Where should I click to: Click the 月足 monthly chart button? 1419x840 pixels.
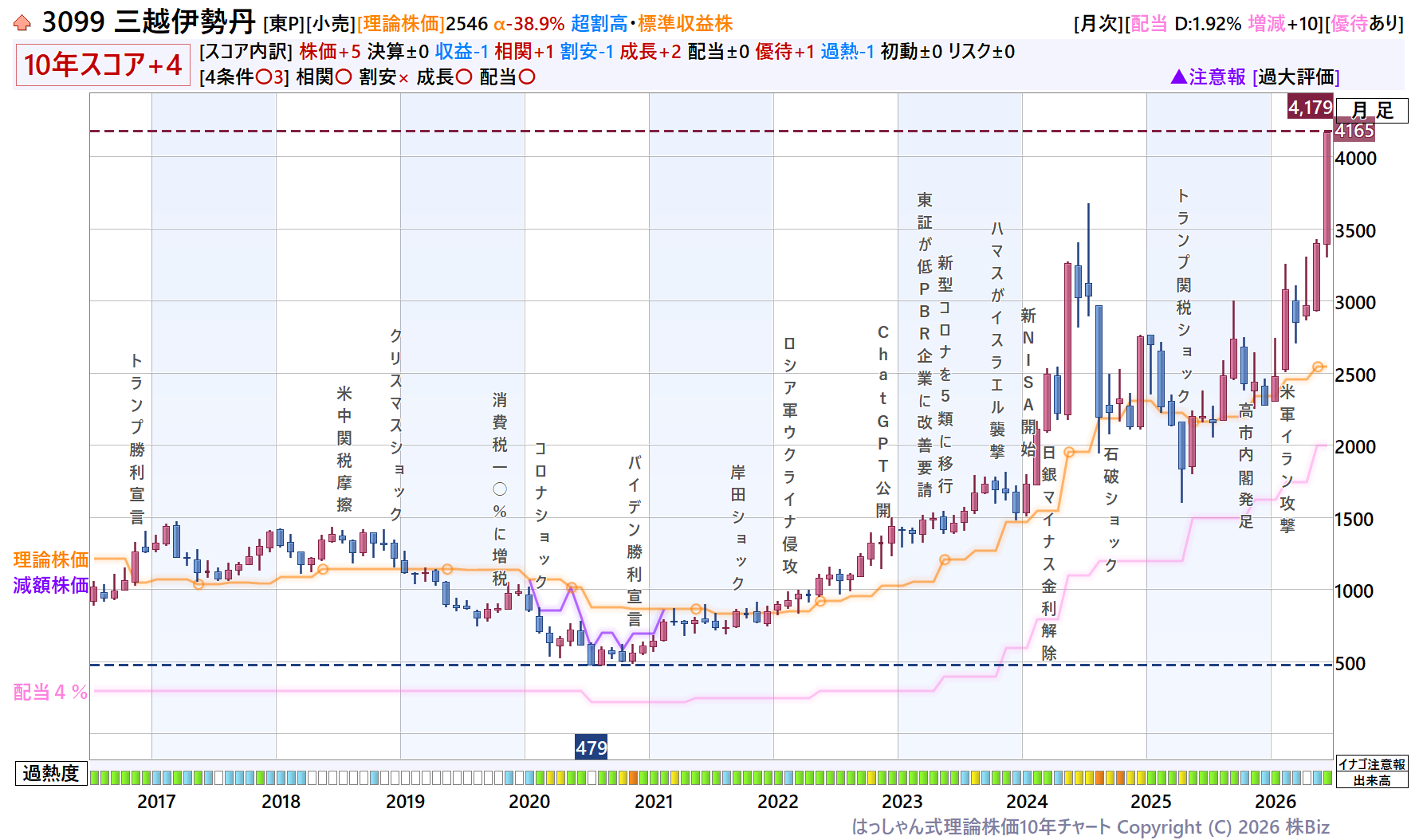(x=1372, y=111)
